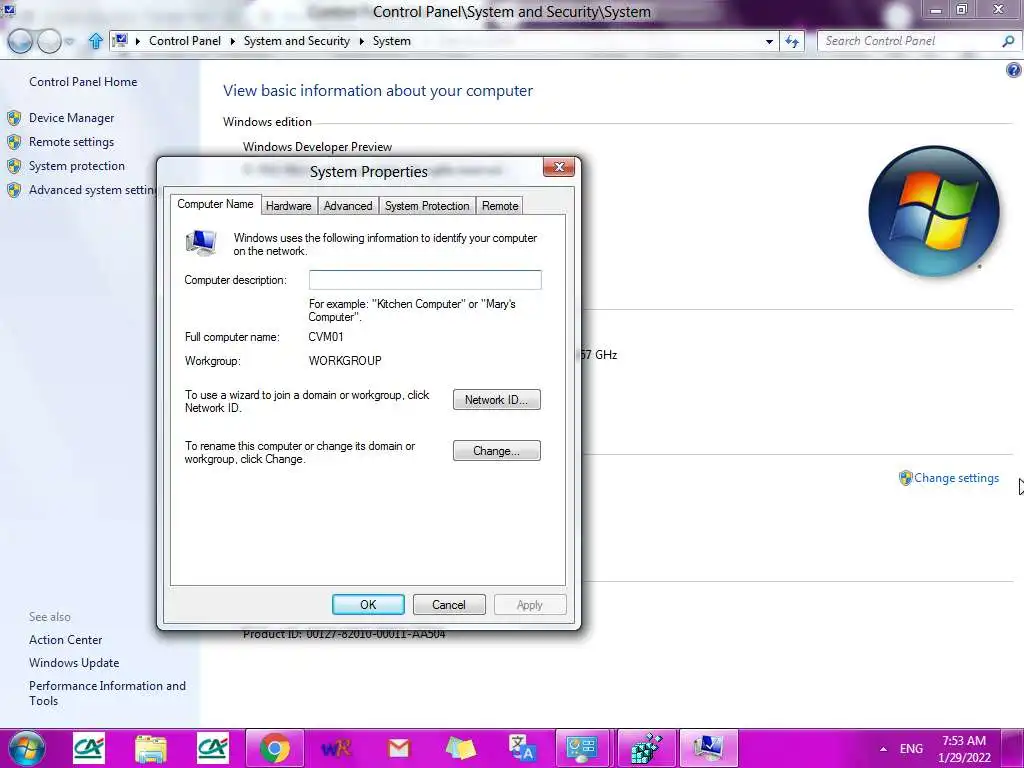Go up one level with blue arrow
This screenshot has width=1024, height=768.
coord(95,41)
